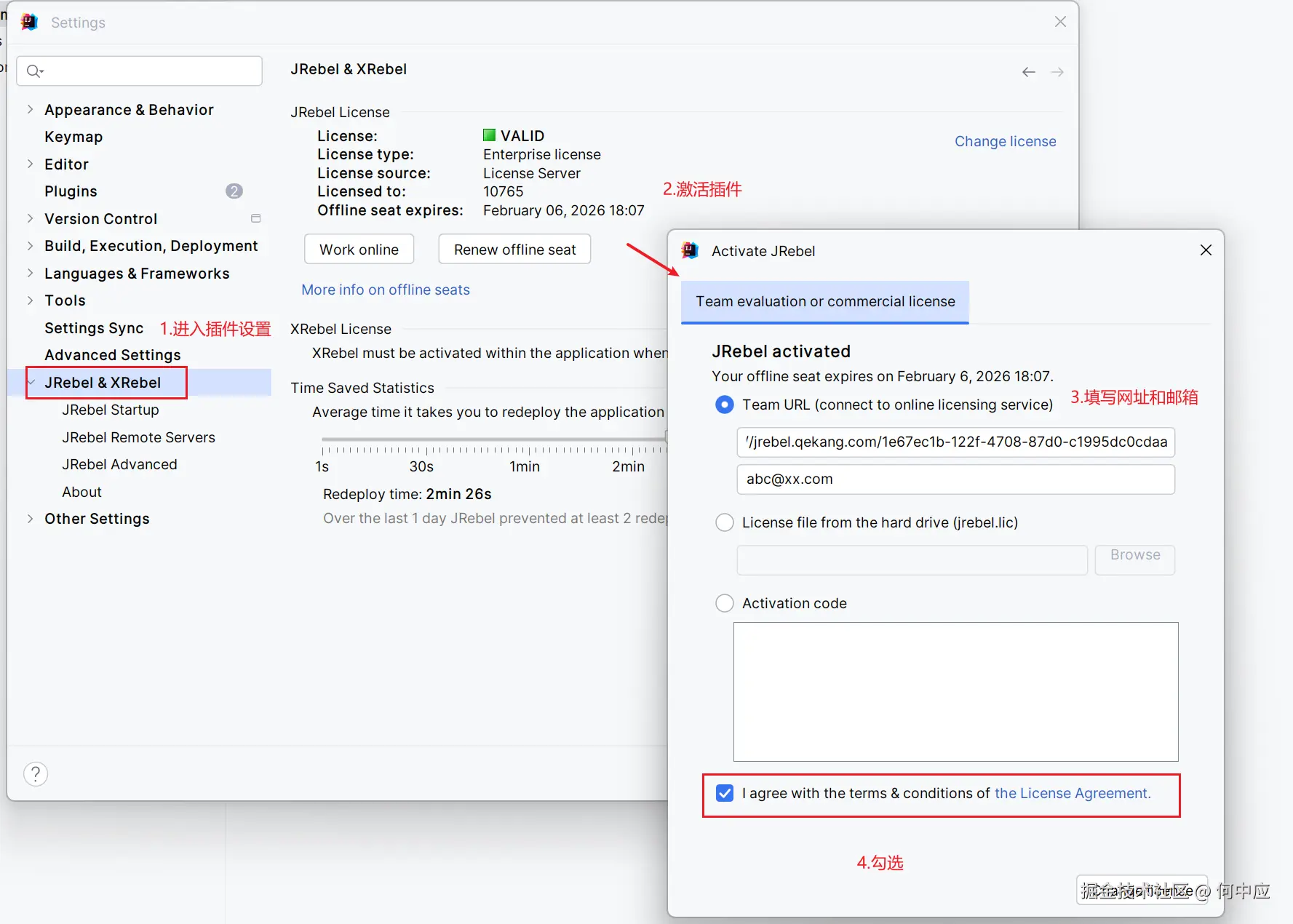
Task: Click the Version Control project-level marker icon
Action: [255, 218]
